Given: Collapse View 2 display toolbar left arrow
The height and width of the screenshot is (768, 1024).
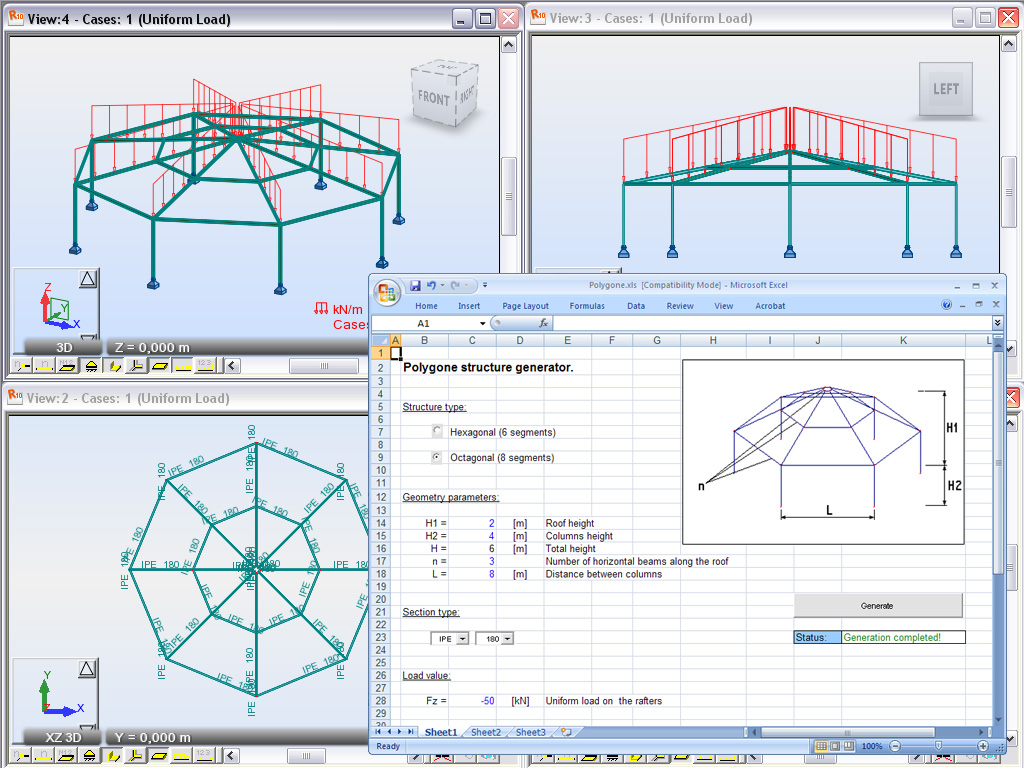Looking at the screenshot, I should (x=231, y=756).
